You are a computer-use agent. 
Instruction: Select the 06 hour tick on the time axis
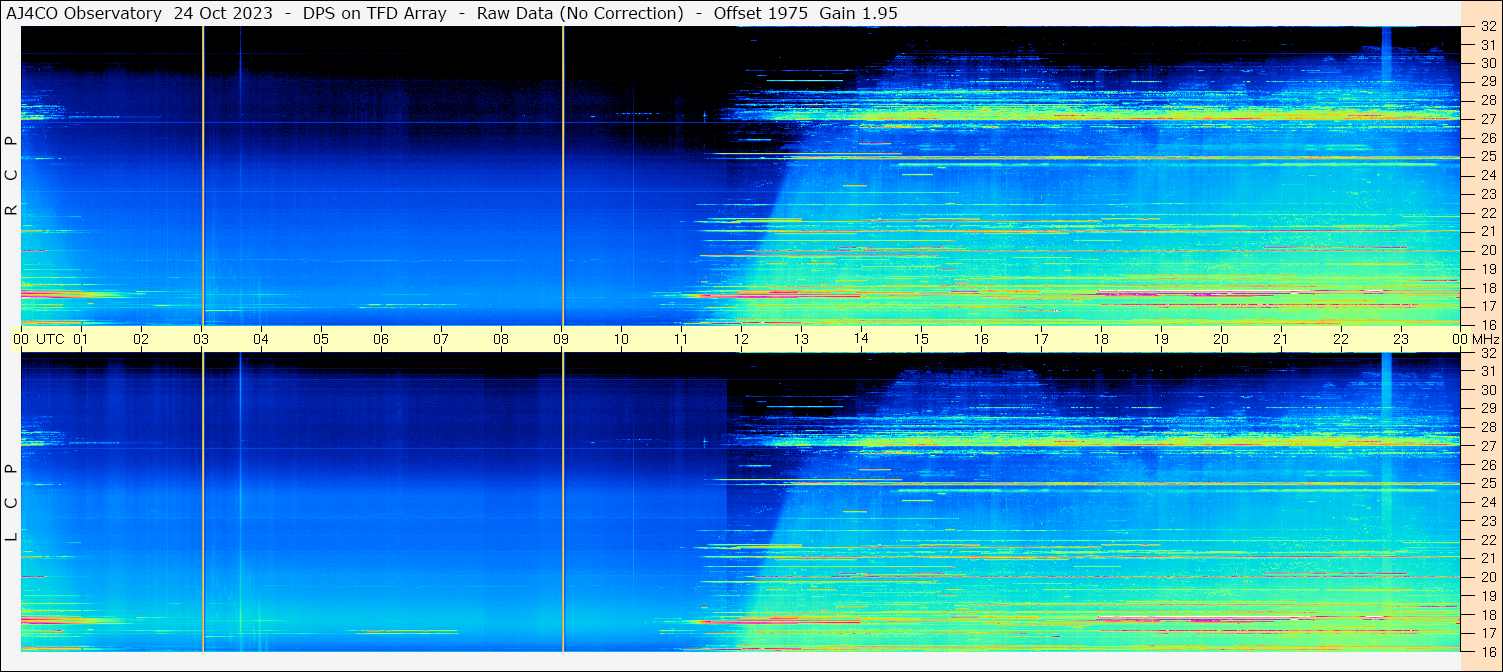tap(381, 339)
